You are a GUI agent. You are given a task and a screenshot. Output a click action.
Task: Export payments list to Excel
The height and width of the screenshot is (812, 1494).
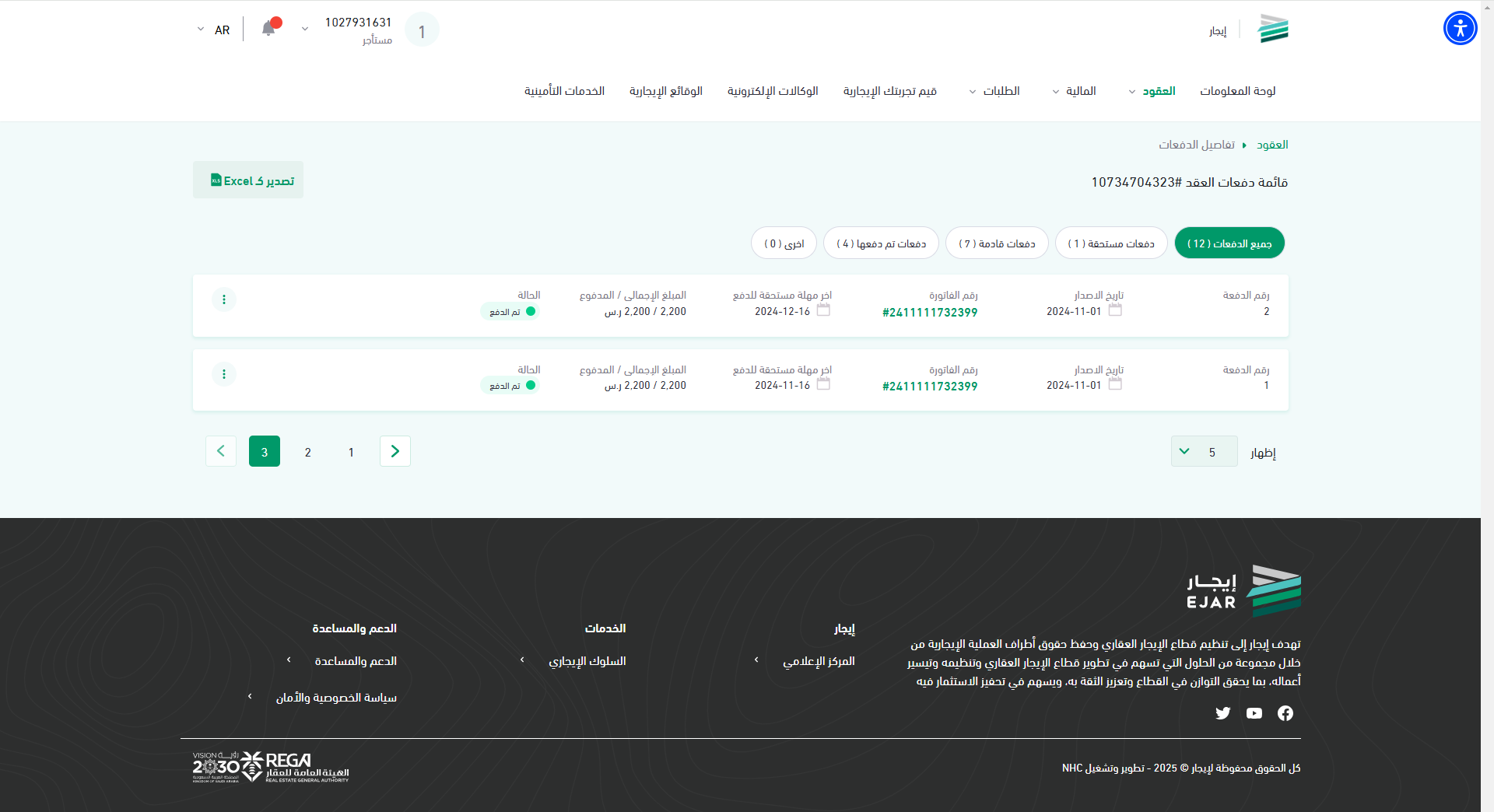point(248,180)
